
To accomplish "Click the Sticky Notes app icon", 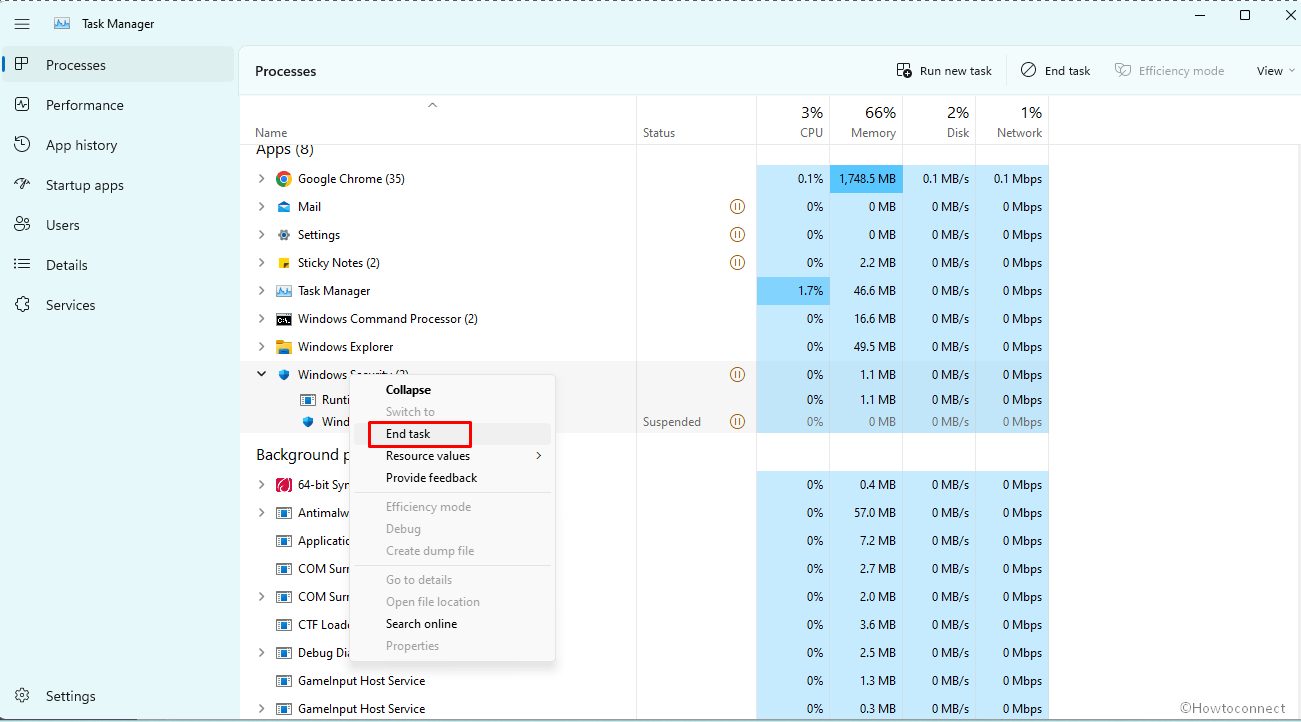I will pyautogui.click(x=284, y=263).
